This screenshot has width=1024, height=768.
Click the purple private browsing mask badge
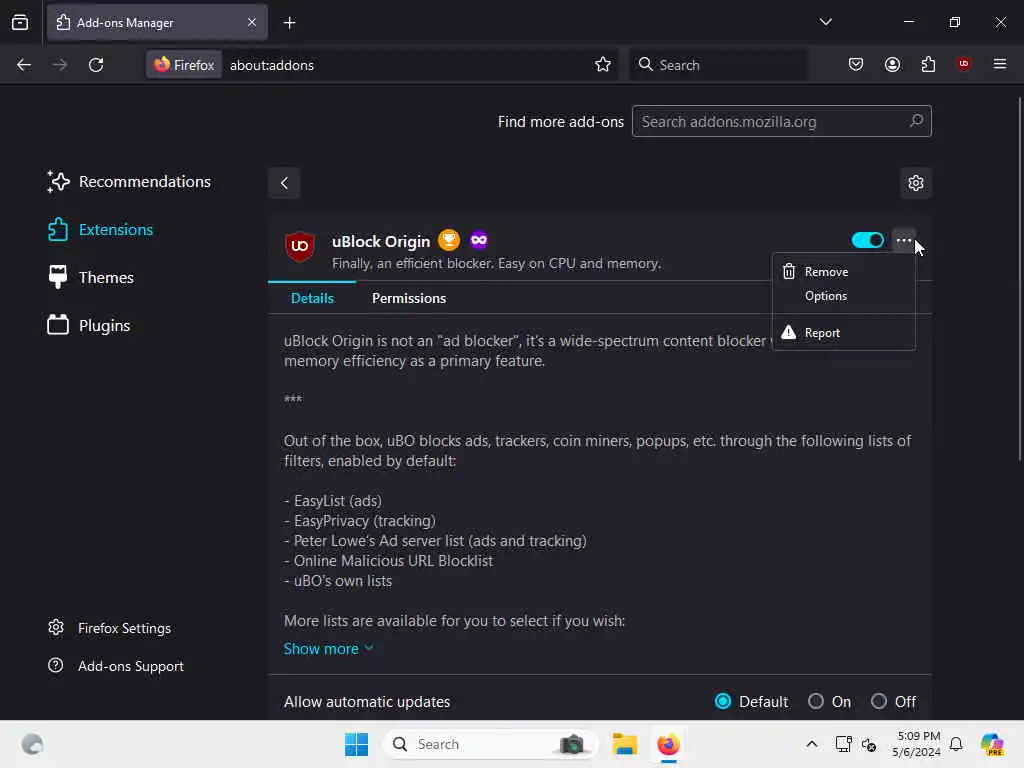479,240
